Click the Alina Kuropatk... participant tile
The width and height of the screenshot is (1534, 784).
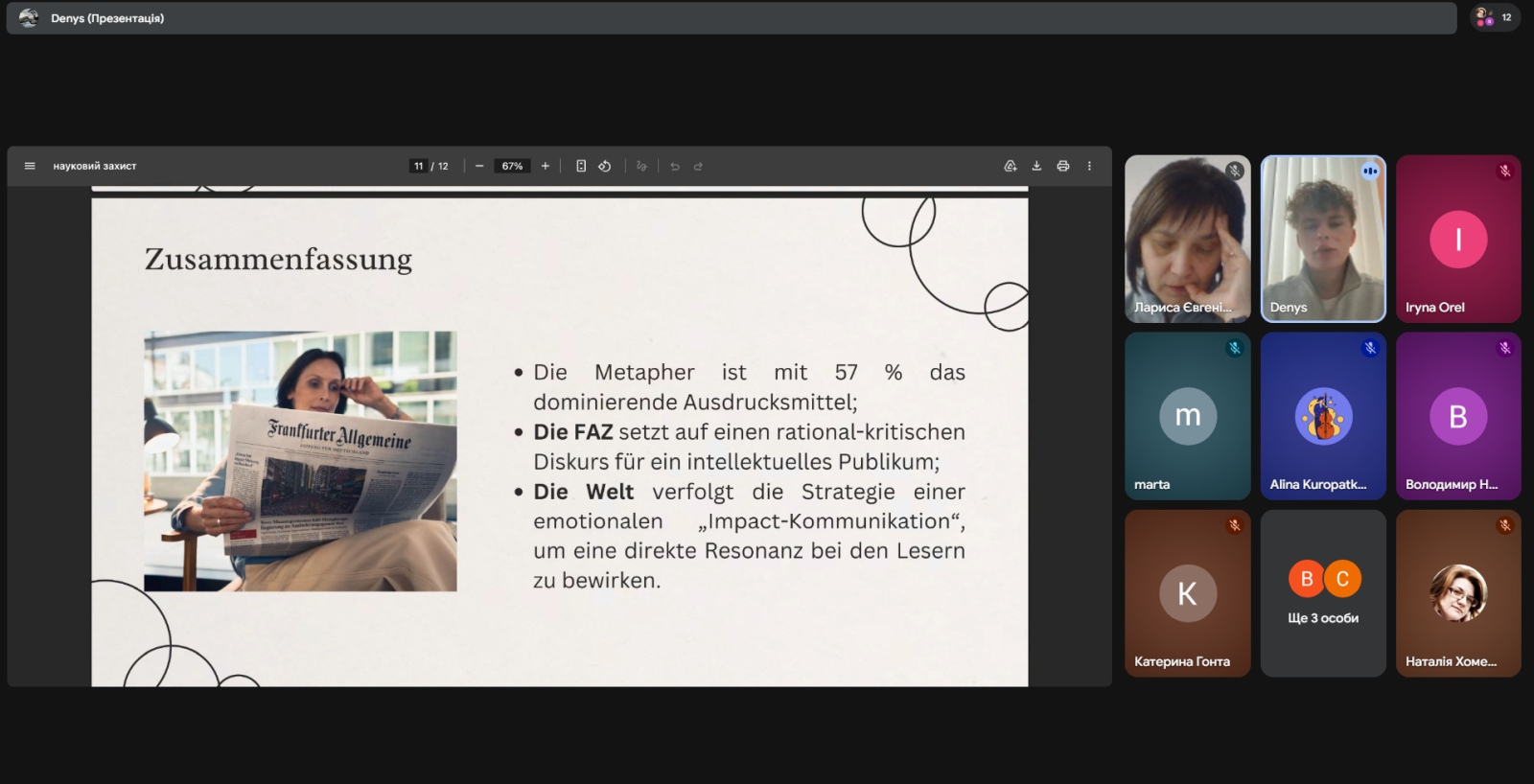pos(1322,416)
